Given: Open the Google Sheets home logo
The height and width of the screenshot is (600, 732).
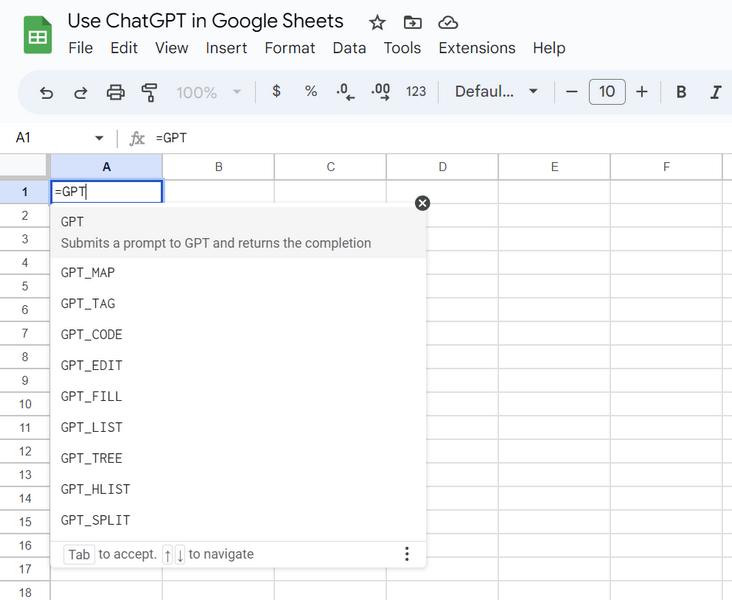Looking at the screenshot, I should click(x=38, y=36).
